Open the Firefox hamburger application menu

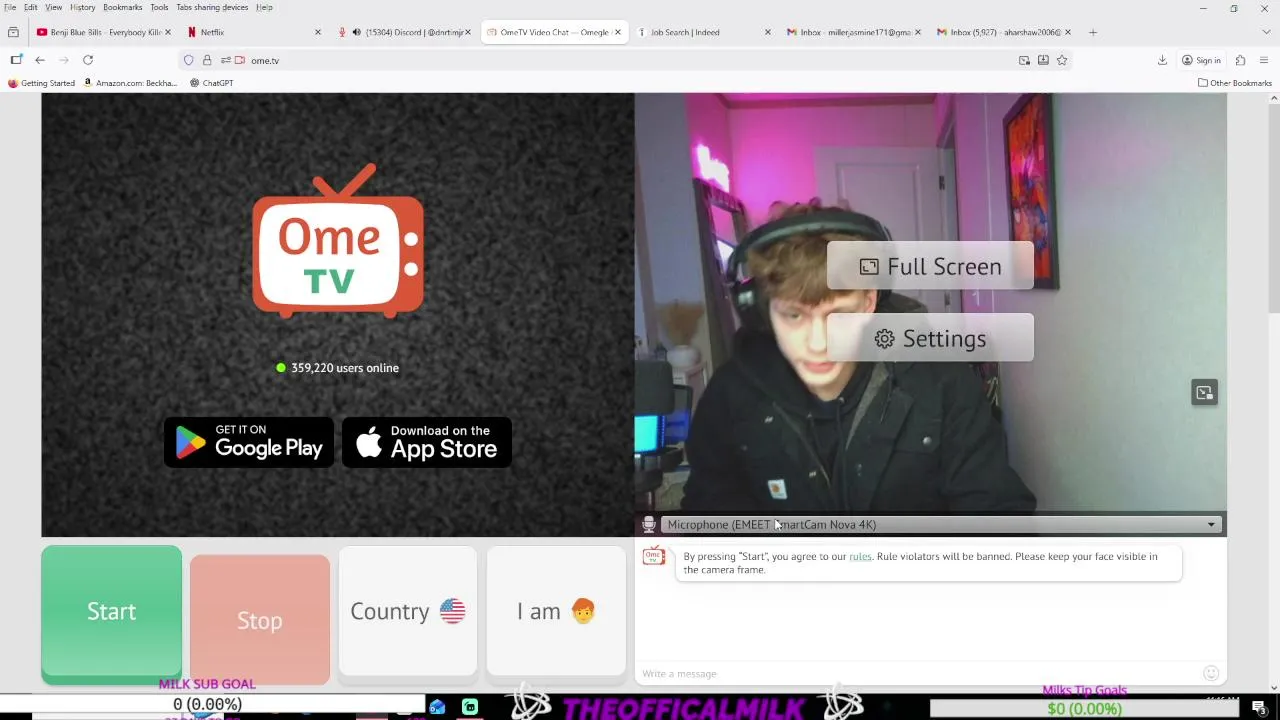[1264, 60]
